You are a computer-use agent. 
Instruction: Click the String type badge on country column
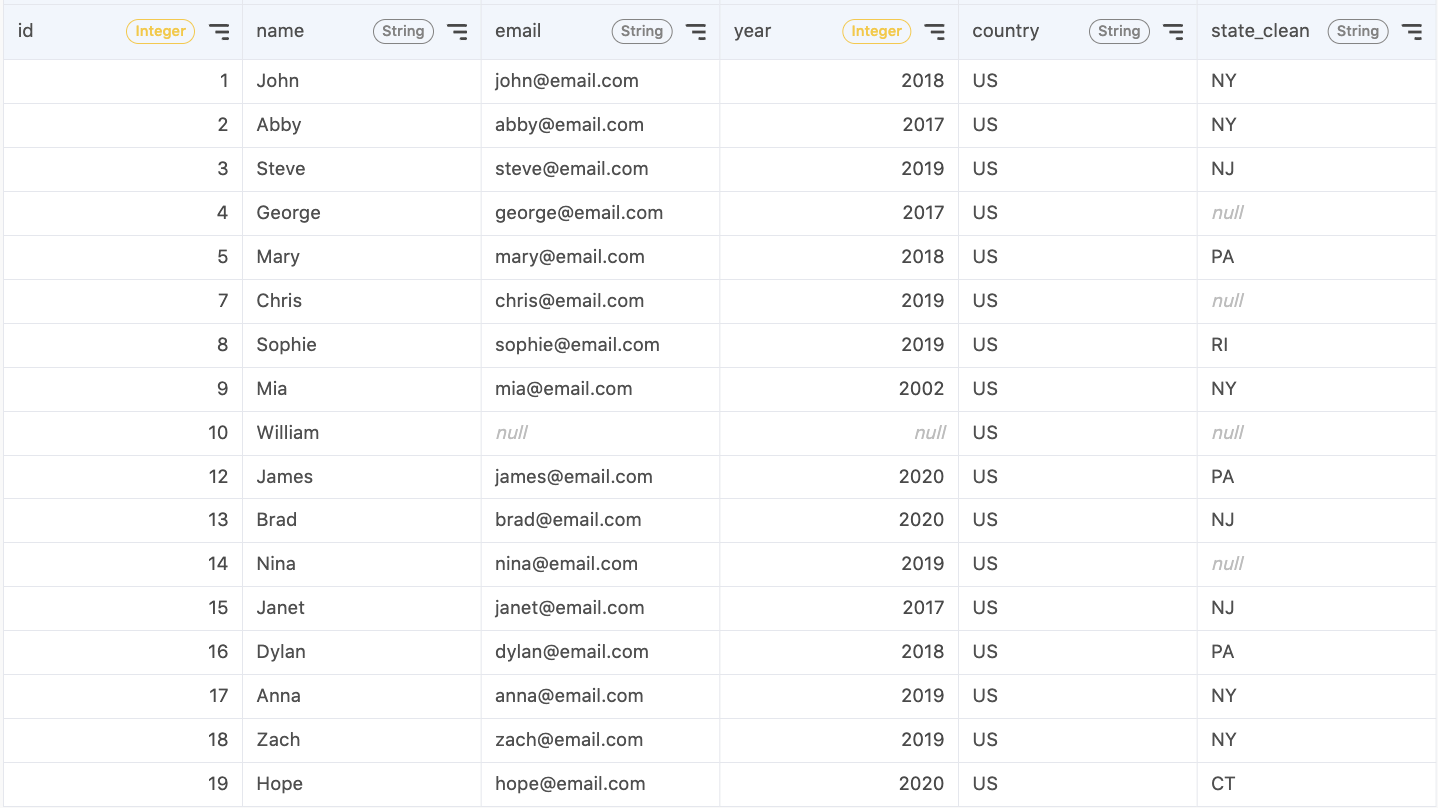[1119, 31]
